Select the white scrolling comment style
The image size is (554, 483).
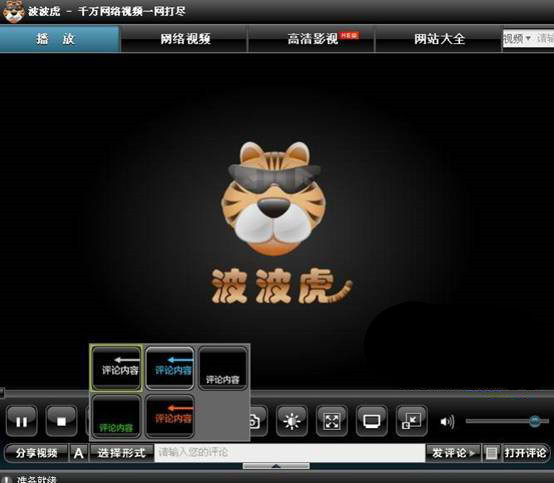(117, 368)
